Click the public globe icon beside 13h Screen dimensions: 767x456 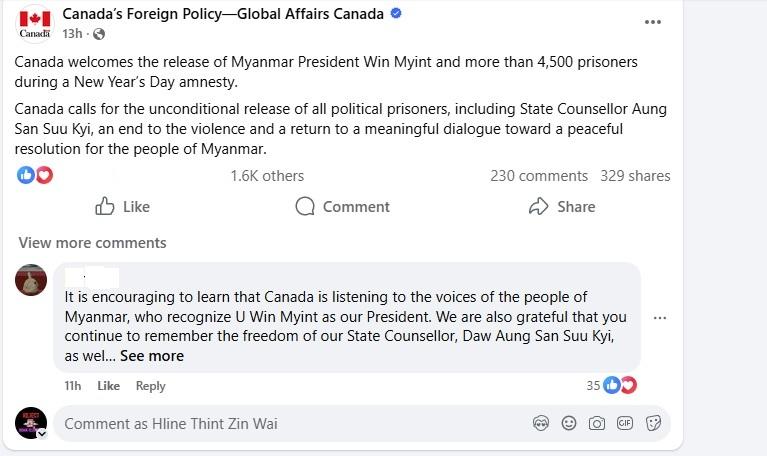tap(99, 34)
